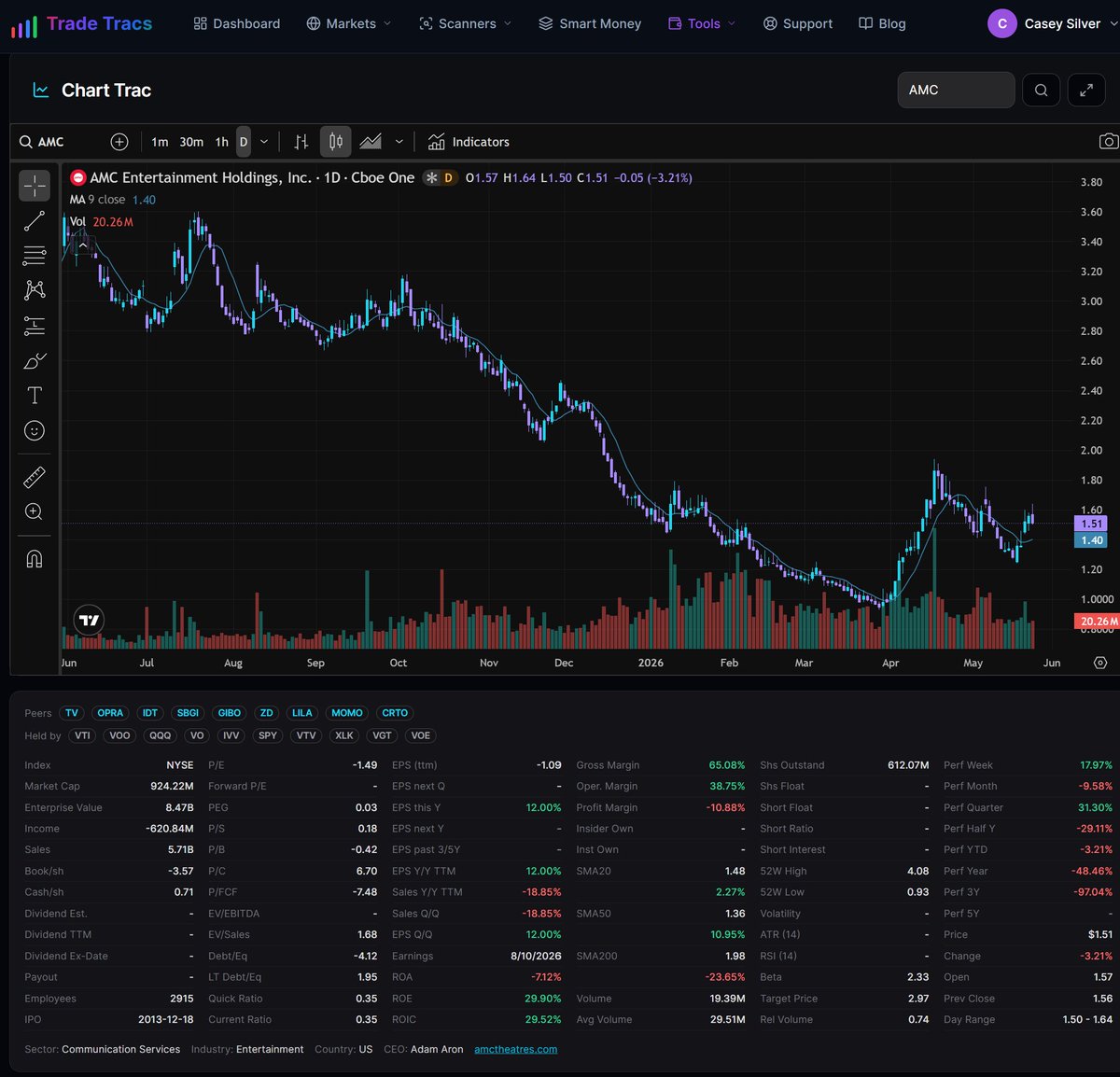Click the IDT peer ticker

point(150,713)
